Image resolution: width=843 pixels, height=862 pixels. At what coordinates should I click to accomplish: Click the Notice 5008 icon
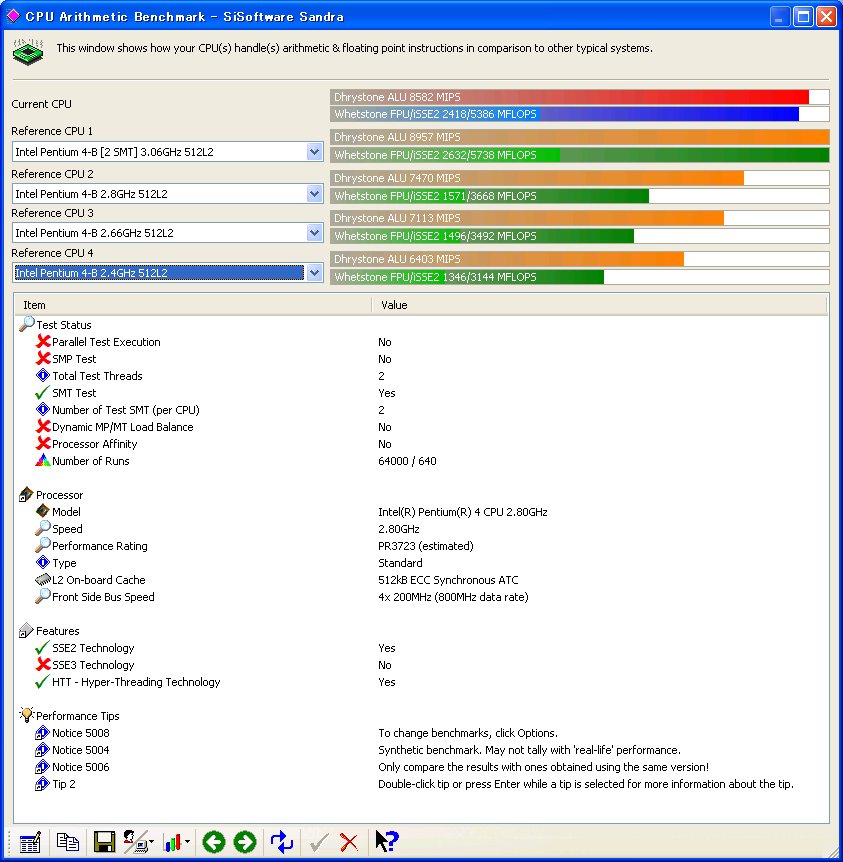(x=42, y=733)
